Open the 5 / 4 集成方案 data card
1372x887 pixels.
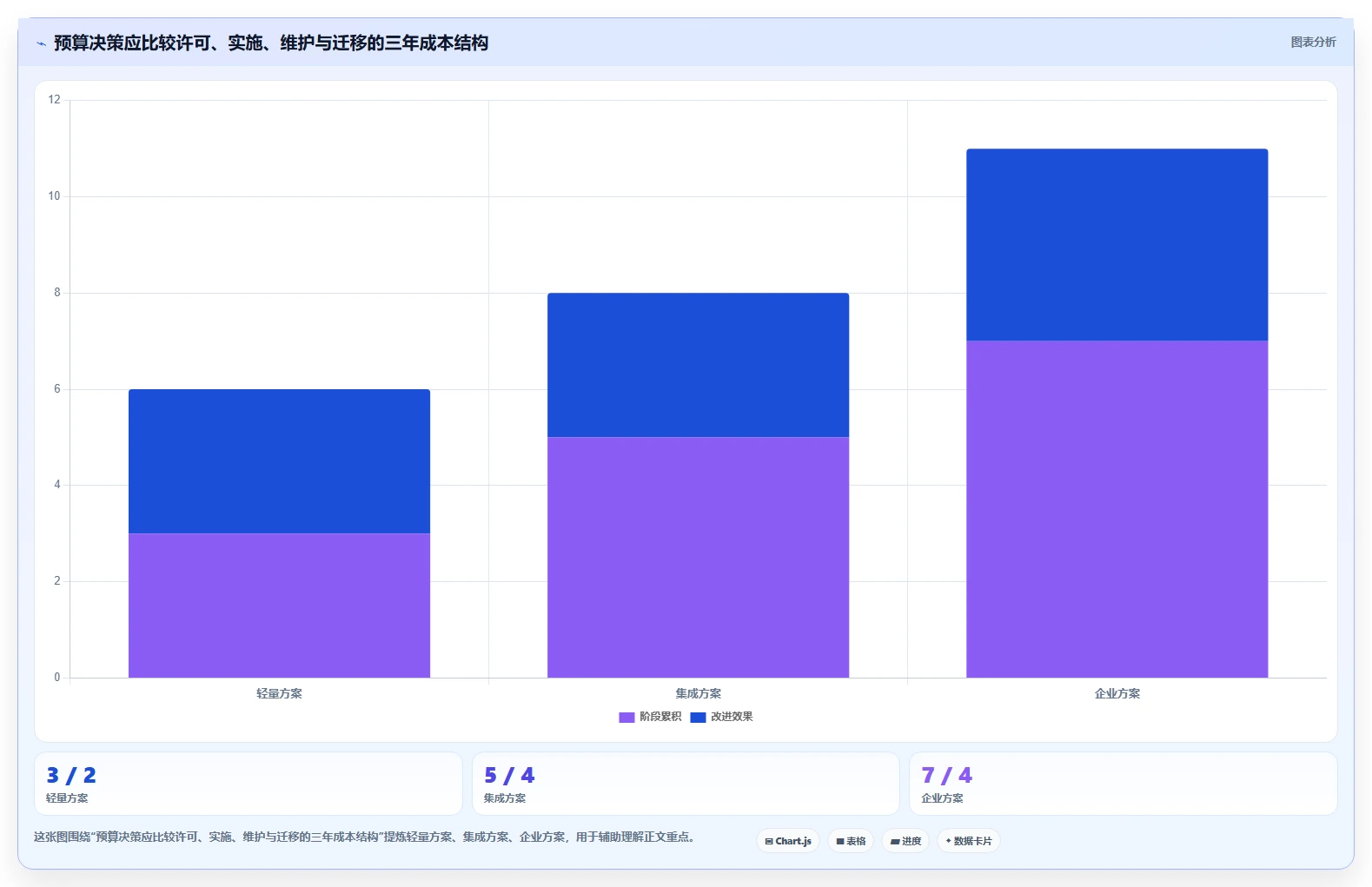(686, 784)
